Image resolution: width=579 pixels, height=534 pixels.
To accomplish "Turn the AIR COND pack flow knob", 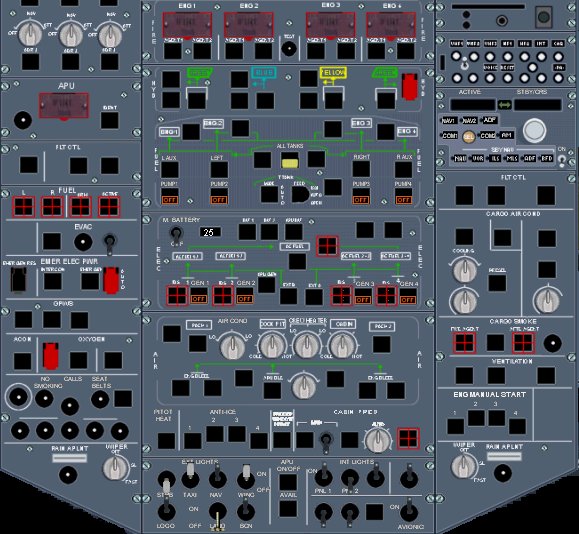I will tap(233, 346).
